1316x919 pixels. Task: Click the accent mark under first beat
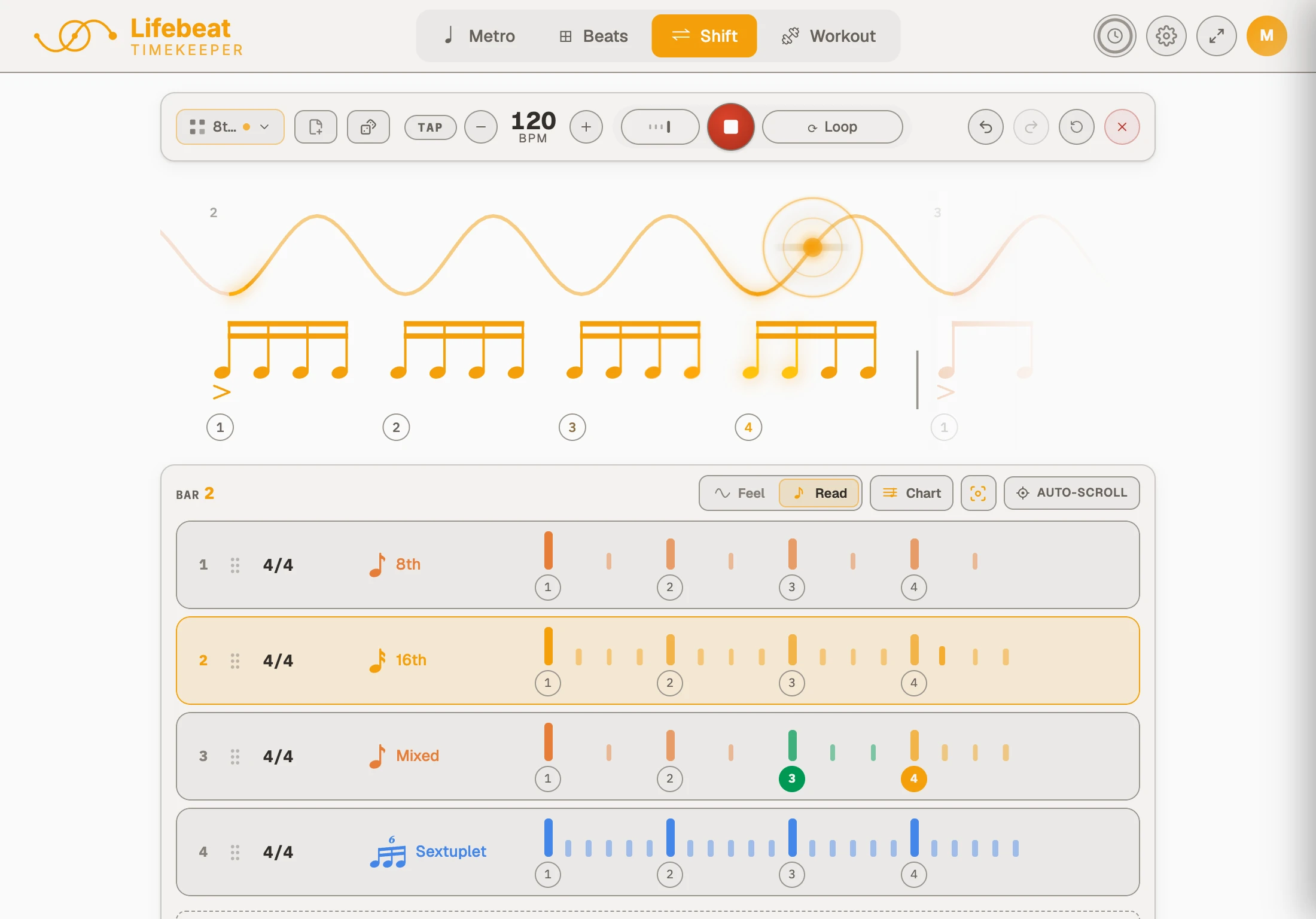click(221, 392)
